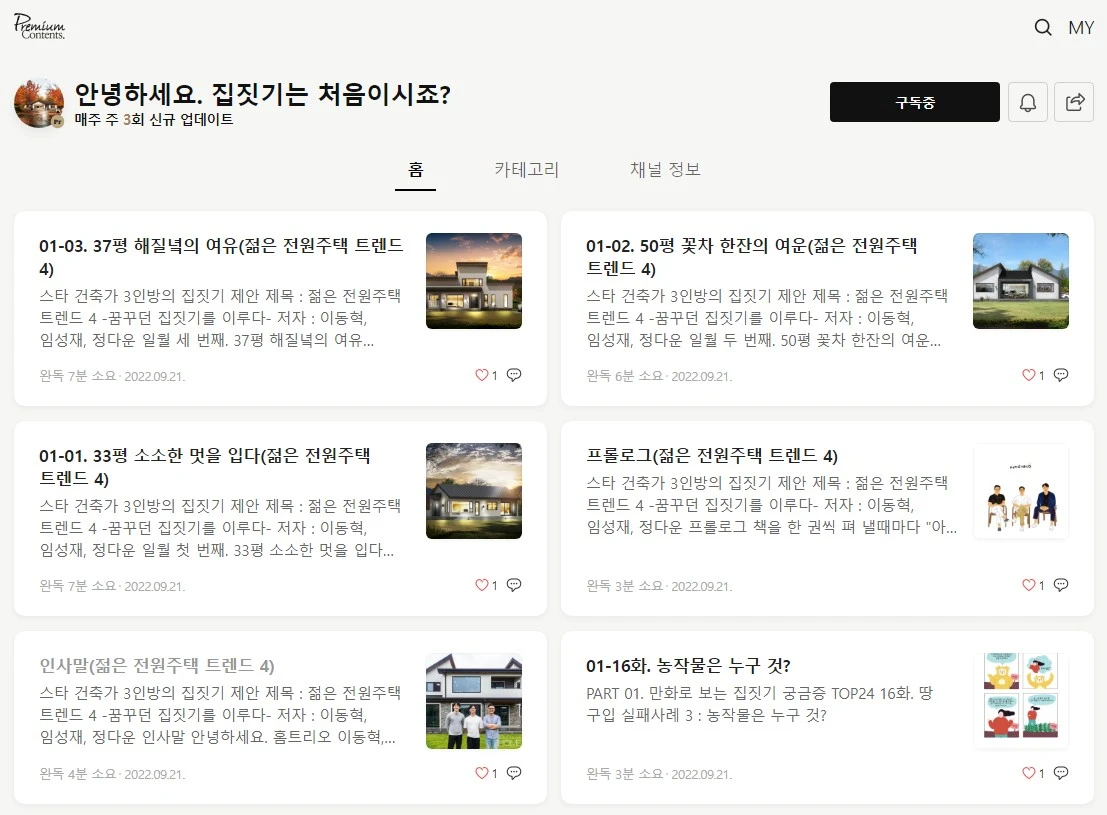The image size is (1107, 815).
Task: Click the comment bubble on 프롤로그 post
Action: click(1060, 584)
